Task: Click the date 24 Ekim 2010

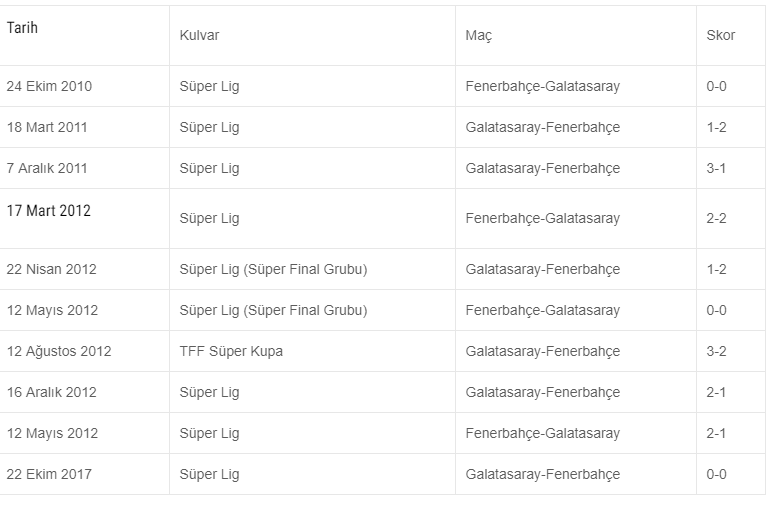Action: (x=49, y=86)
